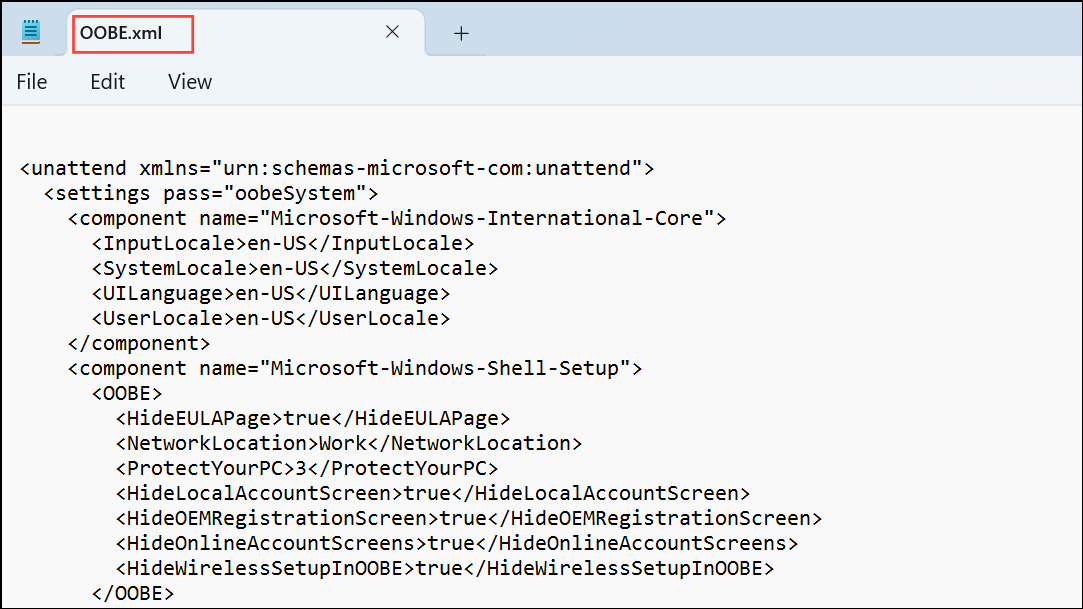This screenshot has height=609, width=1083.
Task: Click the Notepad icon in the title bar
Action: [30, 30]
